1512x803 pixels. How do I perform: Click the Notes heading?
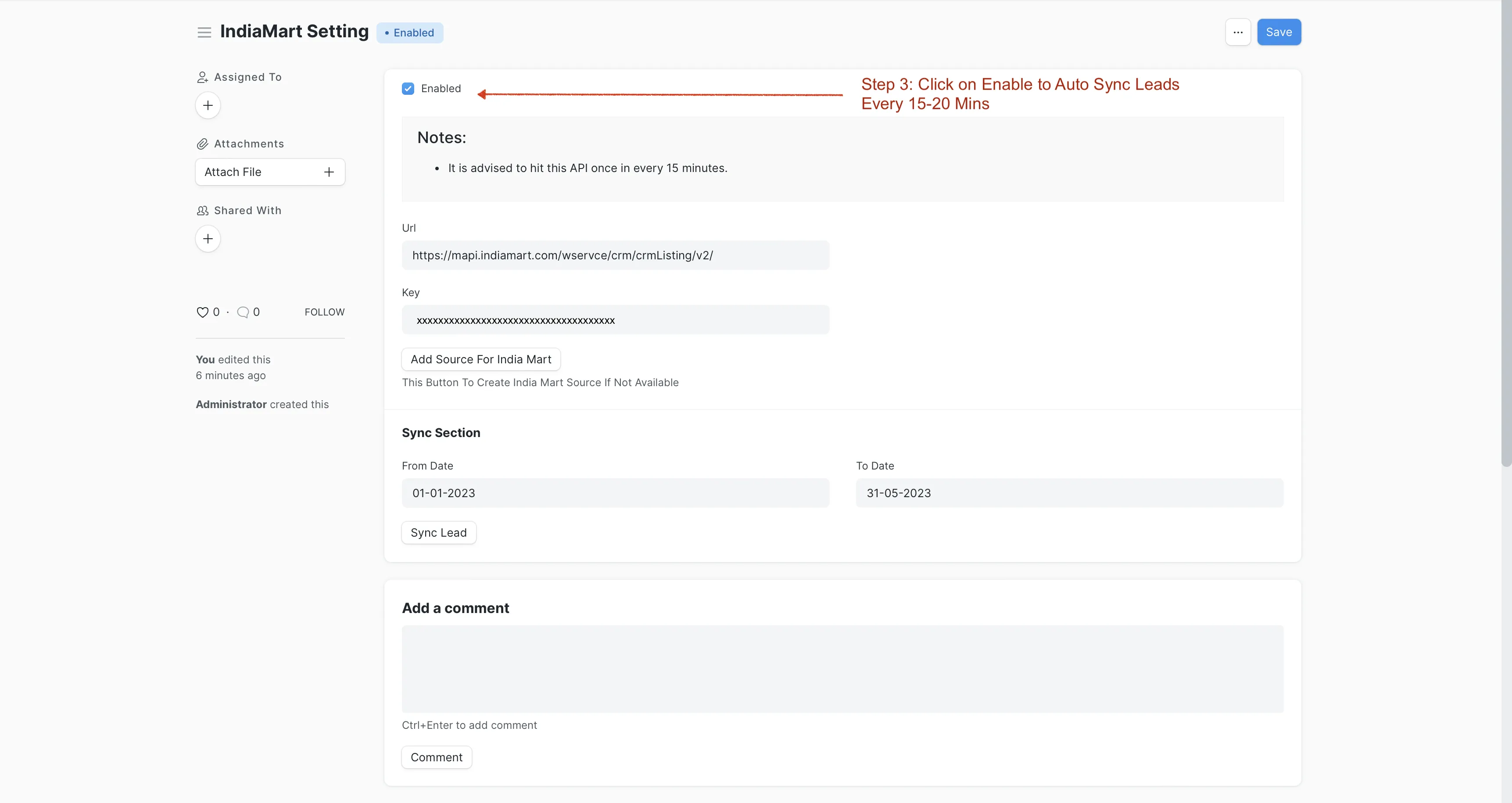point(441,138)
